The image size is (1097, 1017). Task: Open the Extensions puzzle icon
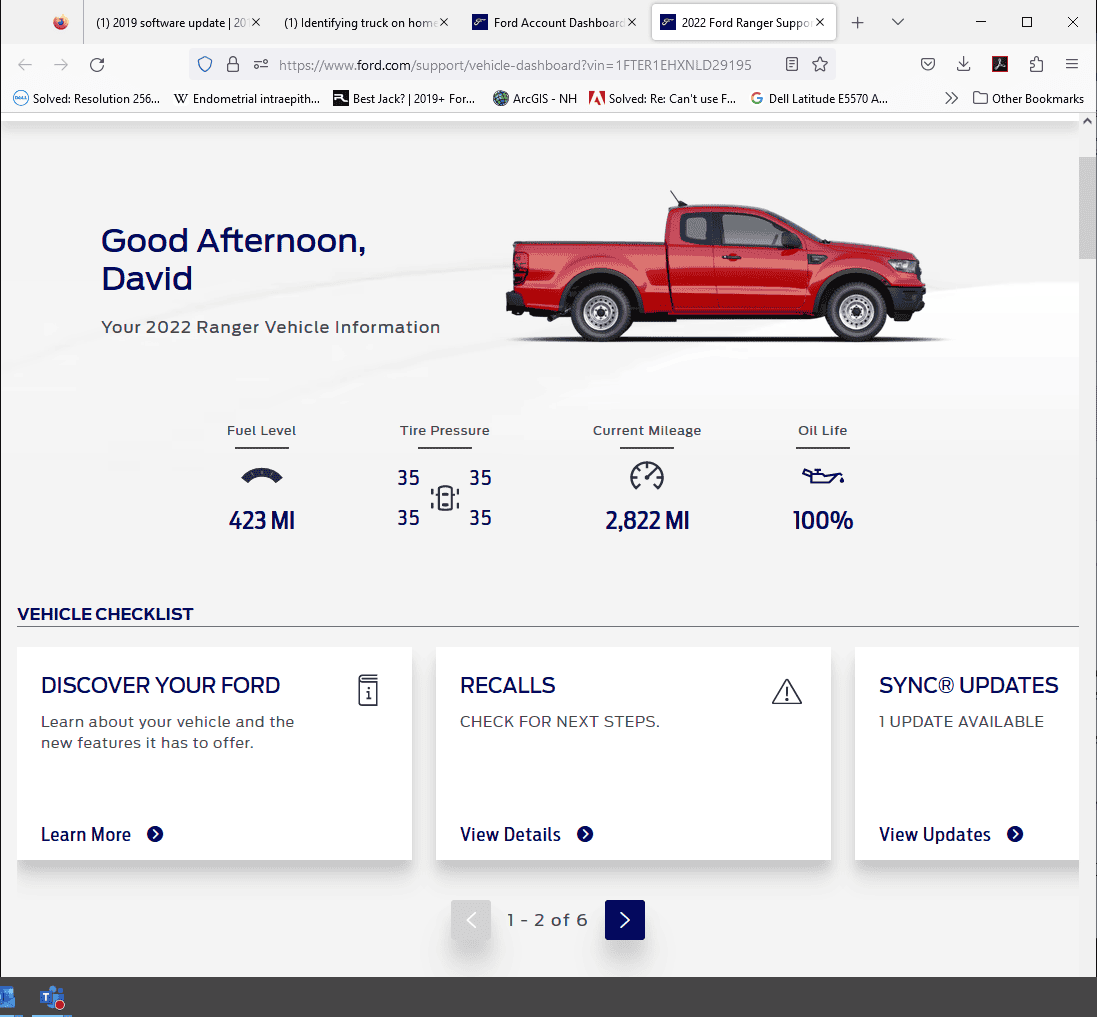tap(1036, 65)
